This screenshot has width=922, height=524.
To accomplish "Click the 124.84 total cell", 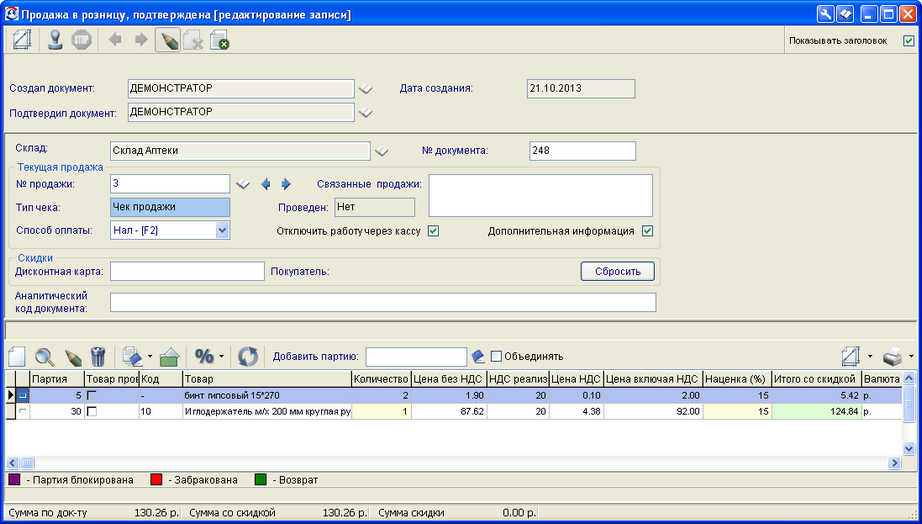I will click(816, 412).
